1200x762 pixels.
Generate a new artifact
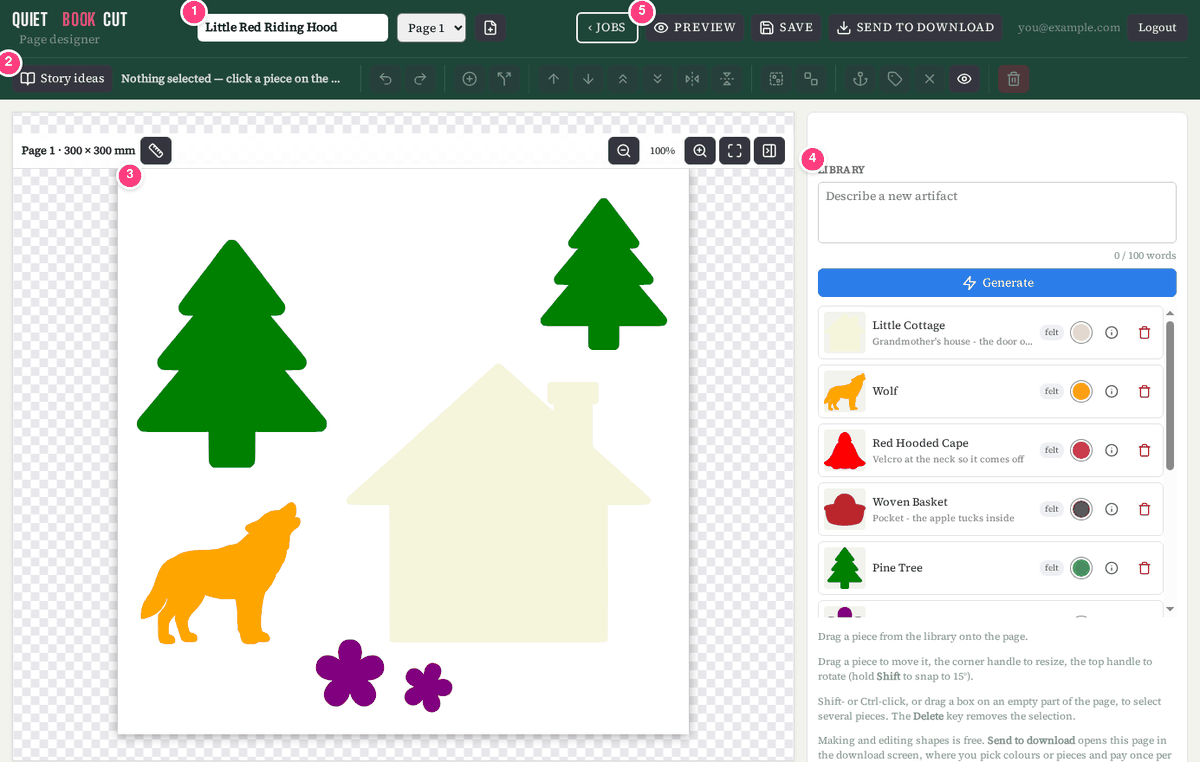pos(997,283)
